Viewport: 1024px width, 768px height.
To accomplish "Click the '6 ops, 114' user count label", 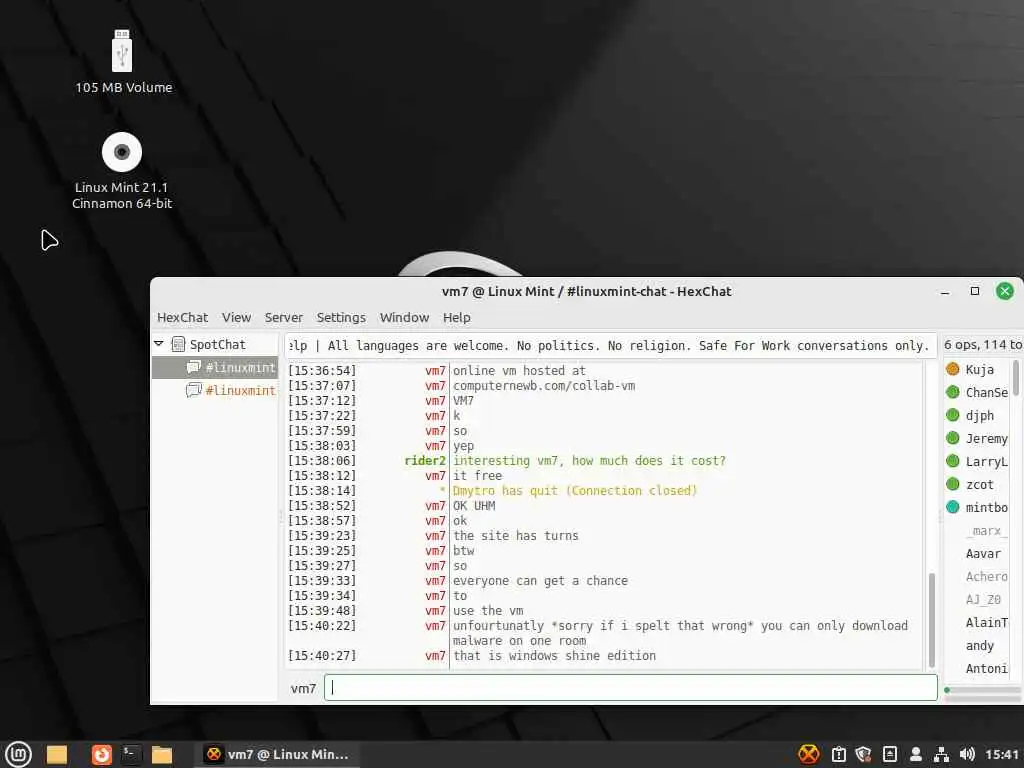I will [982, 345].
